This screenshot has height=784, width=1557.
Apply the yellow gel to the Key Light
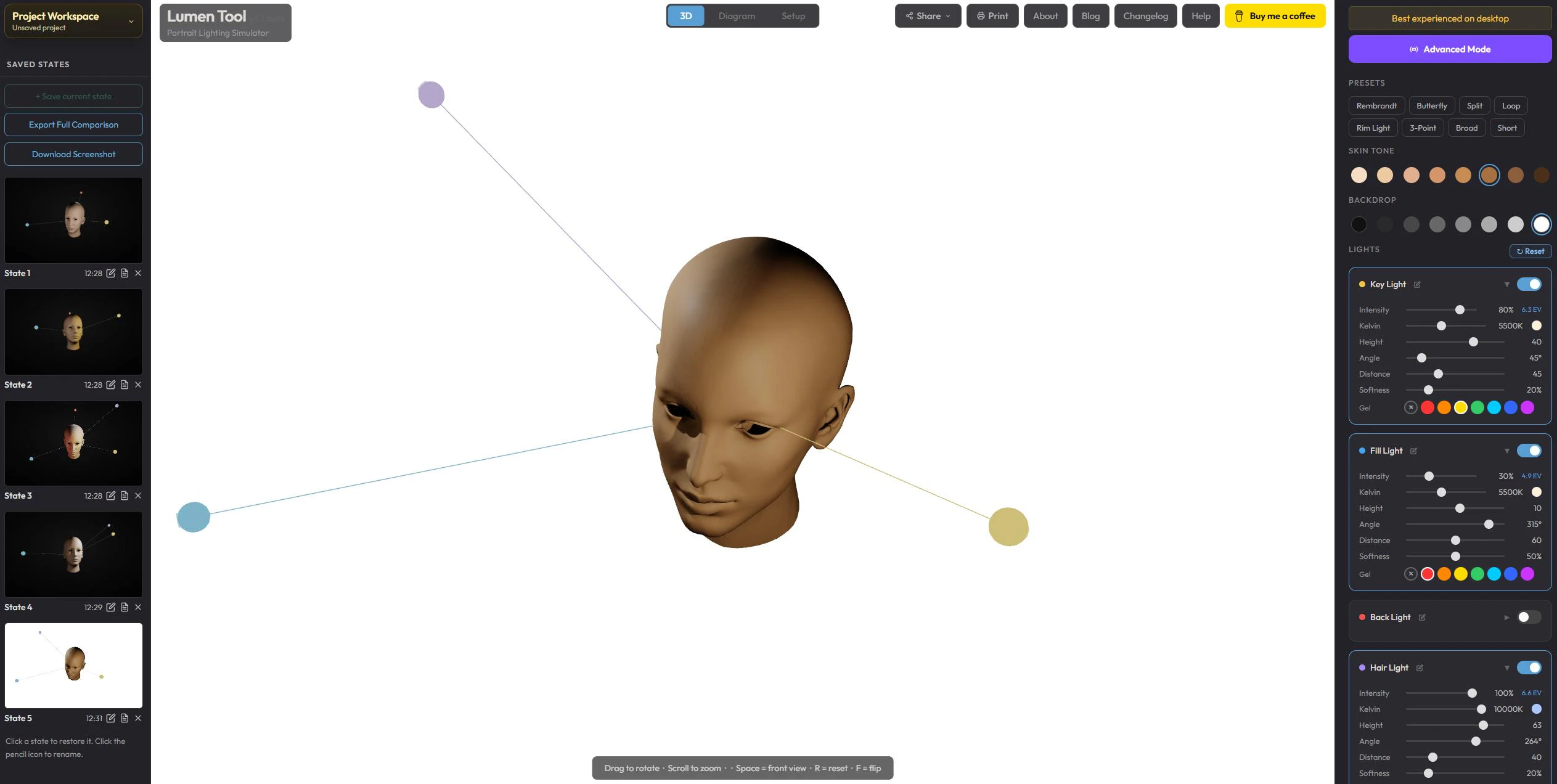(x=1460, y=407)
